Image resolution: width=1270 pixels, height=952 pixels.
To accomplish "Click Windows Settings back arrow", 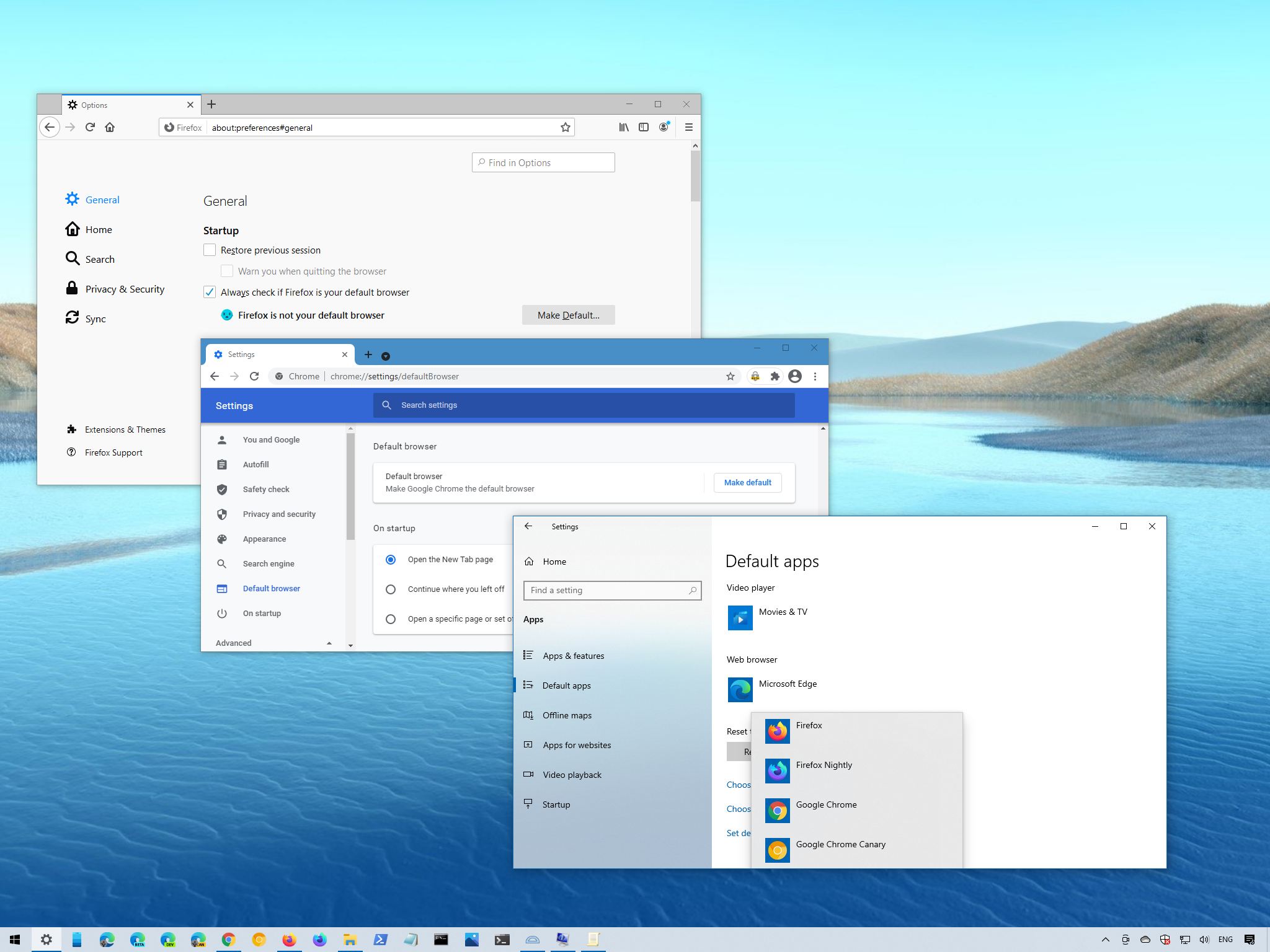I will [528, 526].
